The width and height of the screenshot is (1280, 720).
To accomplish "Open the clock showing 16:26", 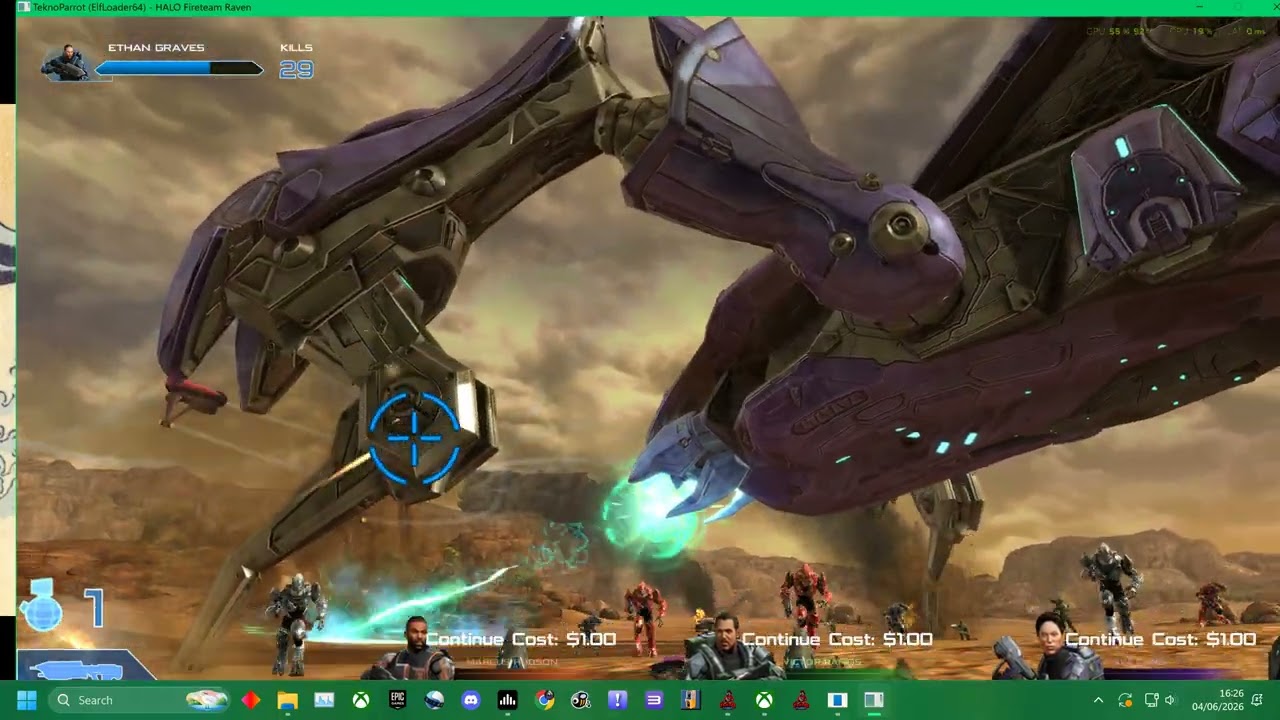I will coord(1218,700).
